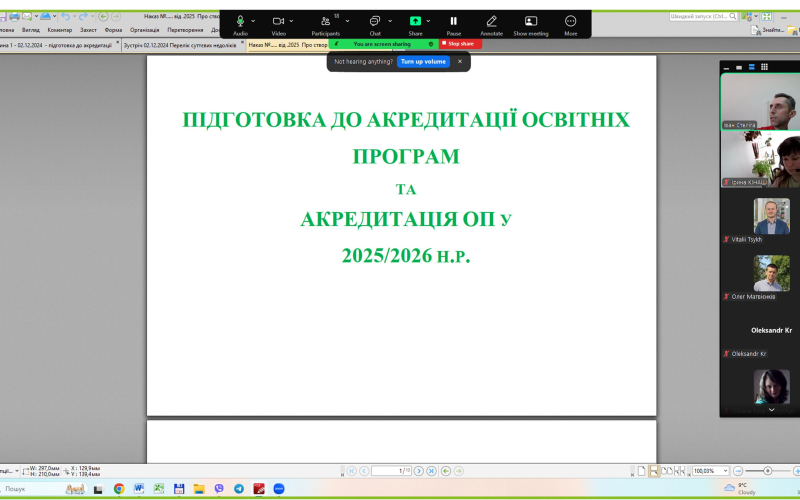Select two-page facing layout

(x=667, y=471)
